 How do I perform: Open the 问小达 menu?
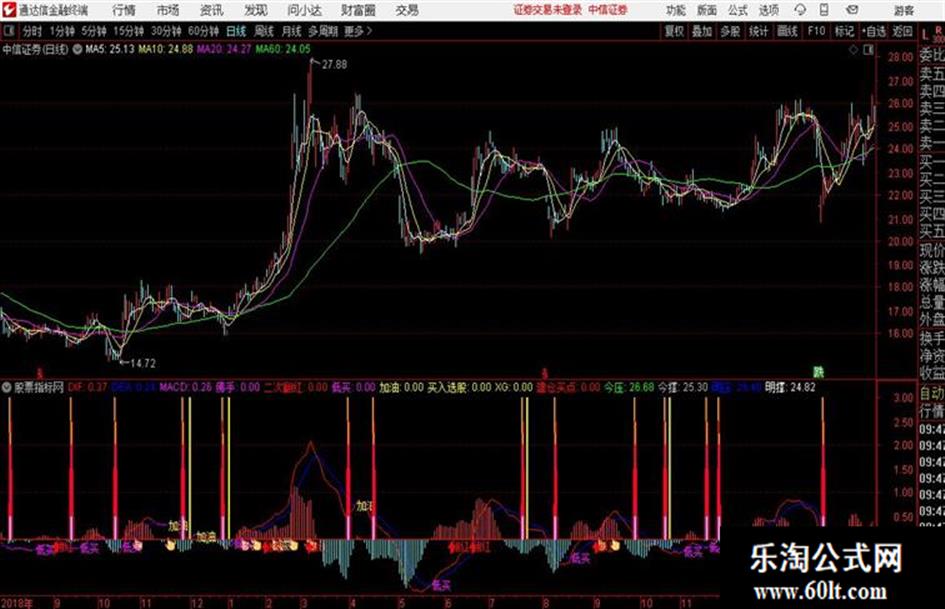pyautogui.click(x=304, y=10)
